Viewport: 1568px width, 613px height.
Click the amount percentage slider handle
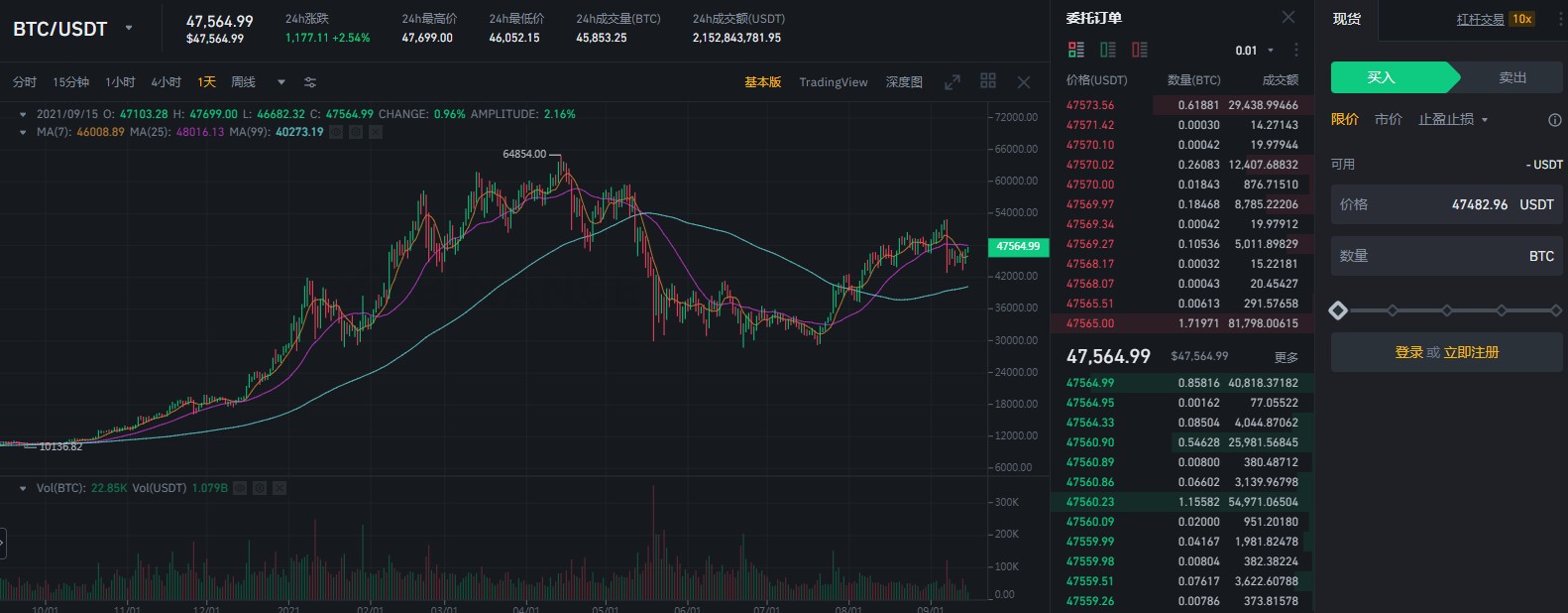click(1338, 310)
